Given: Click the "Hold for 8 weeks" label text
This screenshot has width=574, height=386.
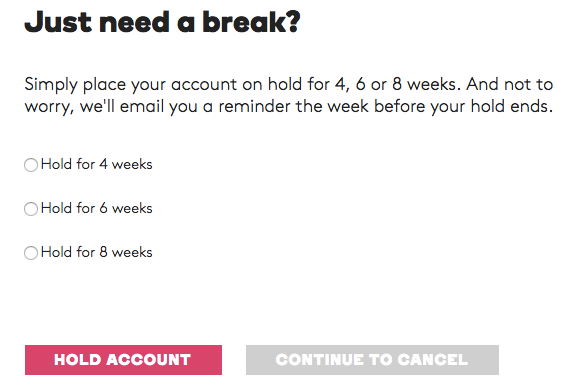Looking at the screenshot, I should click(97, 252).
